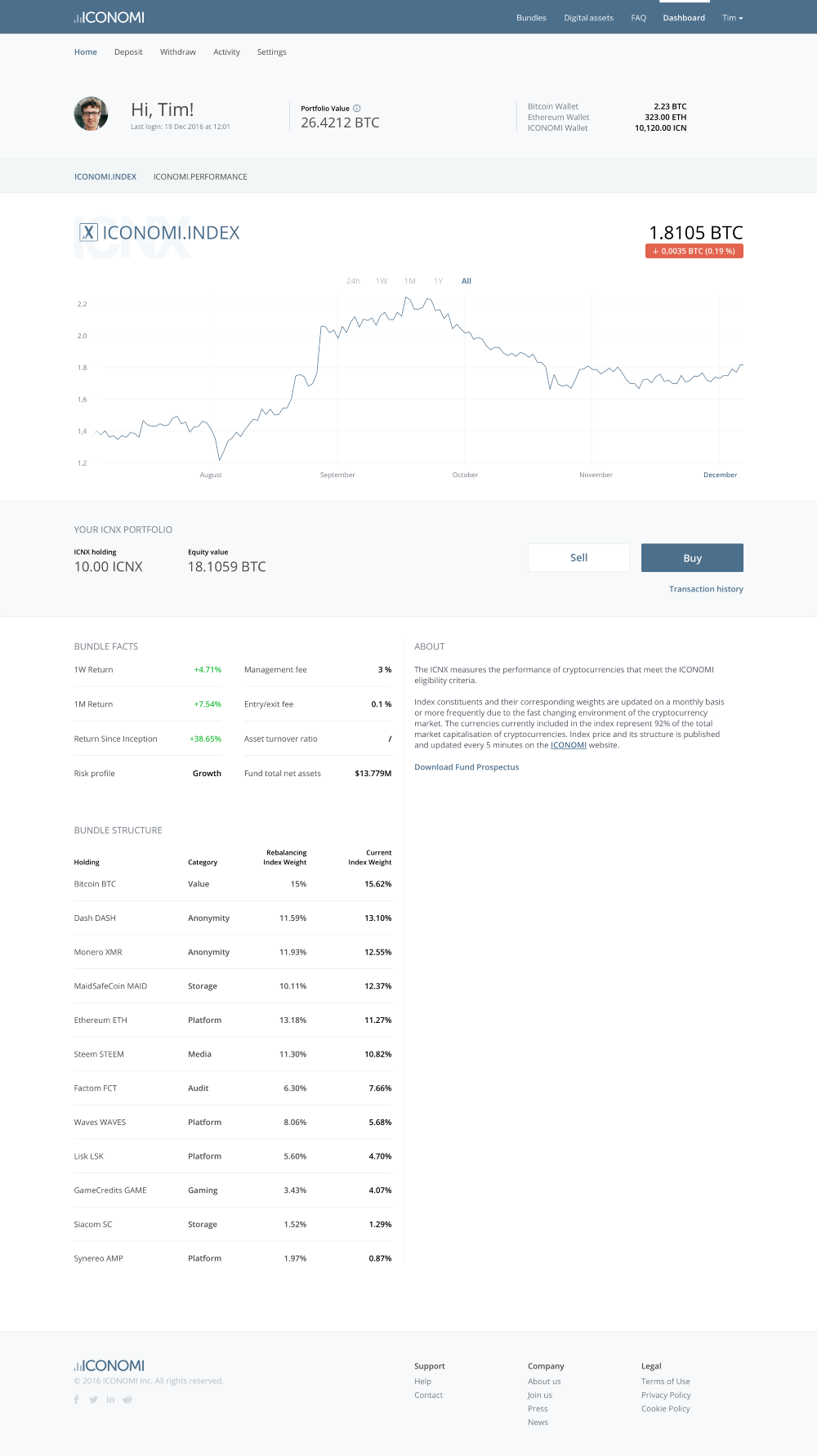Click the Portfolio Value info icon
Viewport: 817px width, 1456px height.
click(x=357, y=109)
